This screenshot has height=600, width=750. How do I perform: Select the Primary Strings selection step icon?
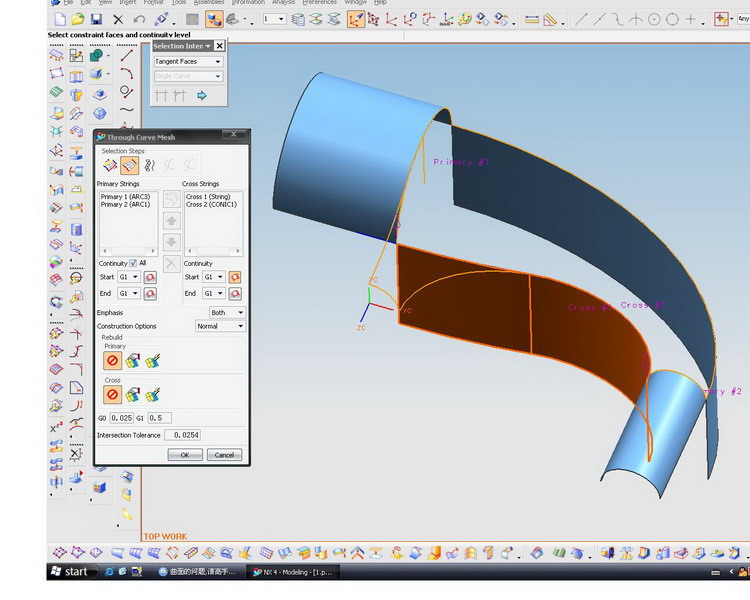tap(110, 166)
